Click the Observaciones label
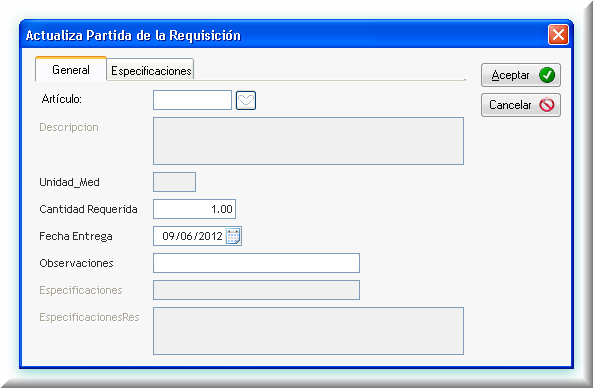 (76, 263)
